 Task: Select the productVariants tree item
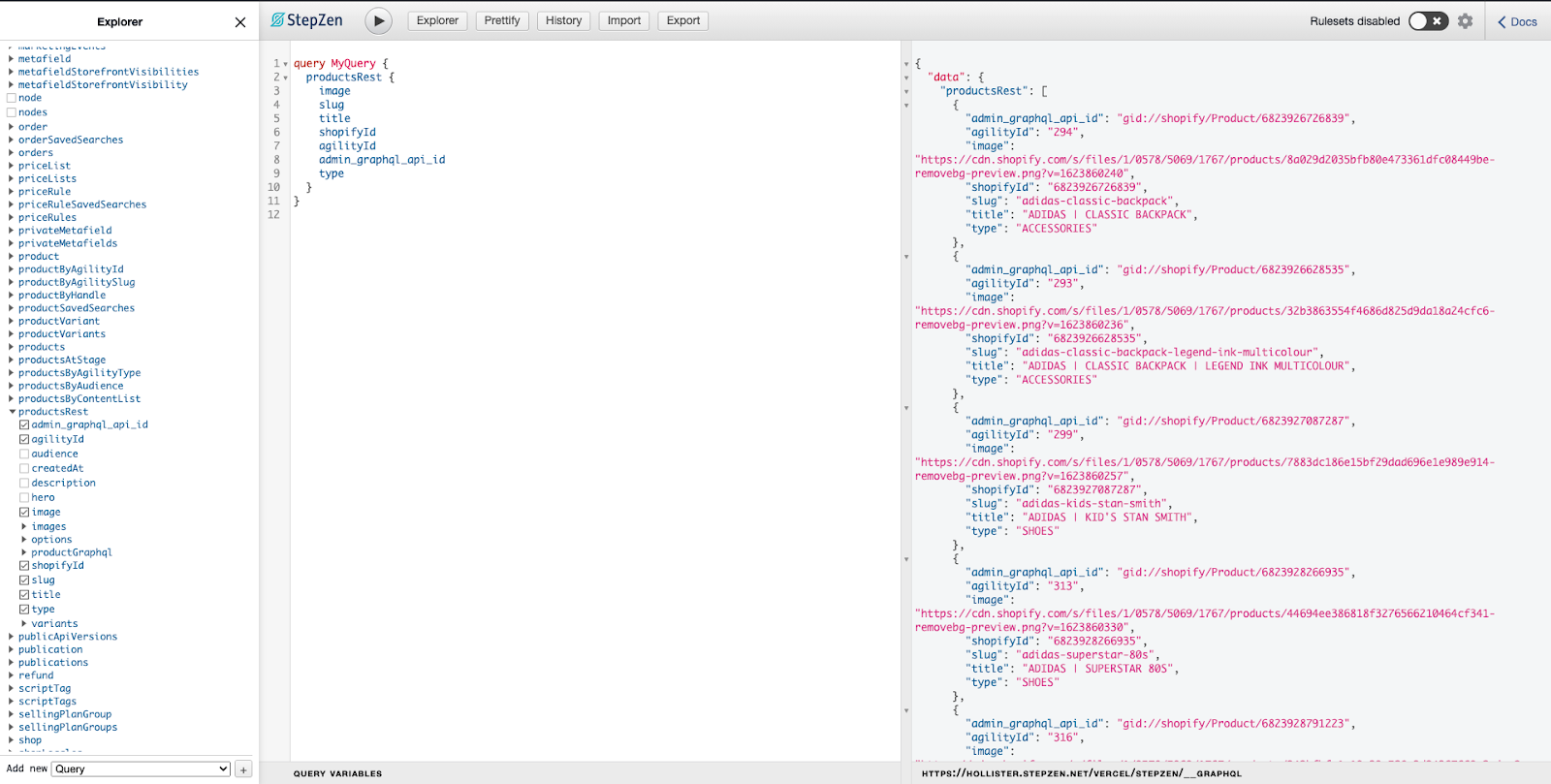point(62,334)
